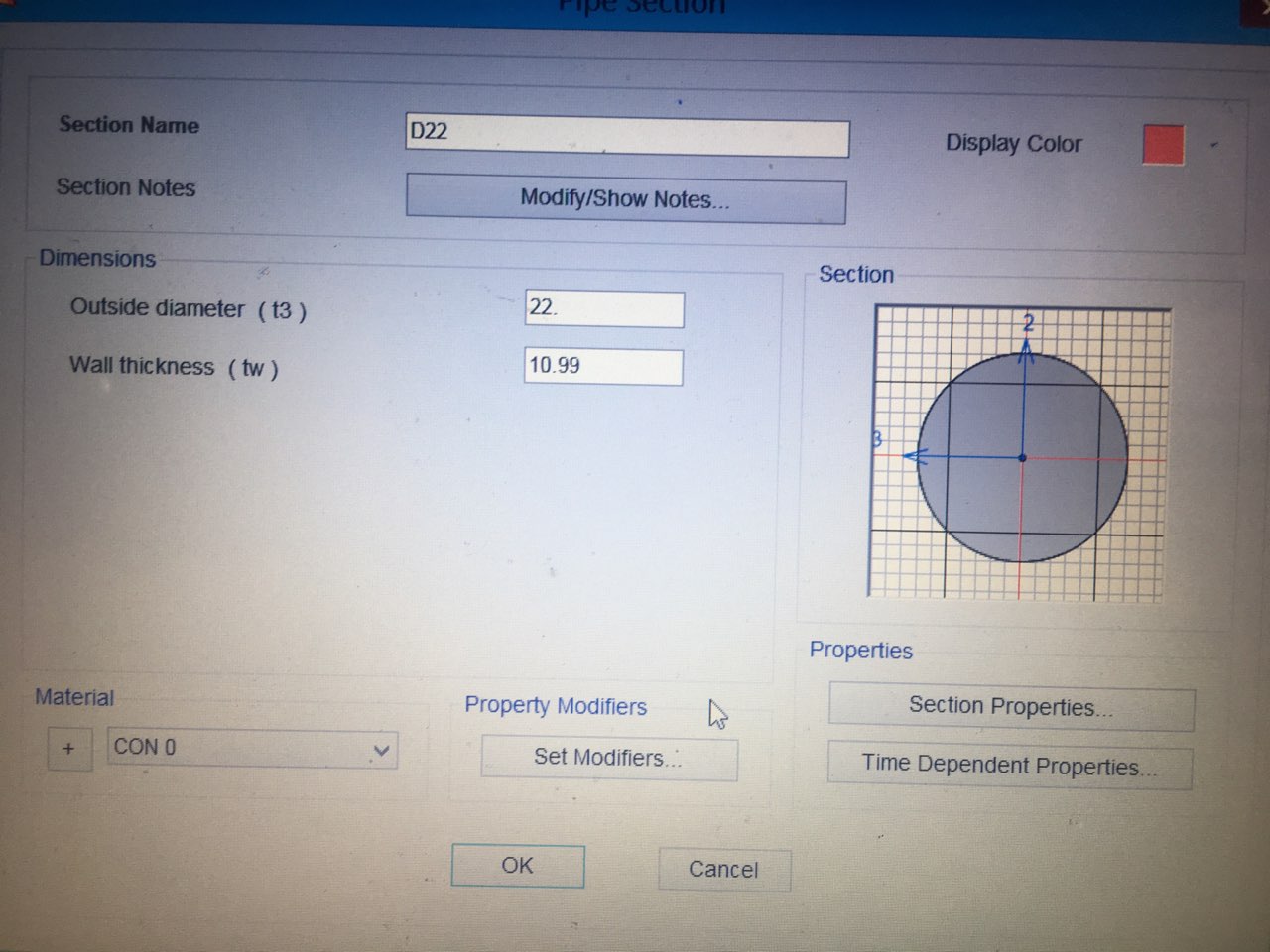Click the Dimensions group label
This screenshot has width=1270, height=952.
(x=97, y=259)
